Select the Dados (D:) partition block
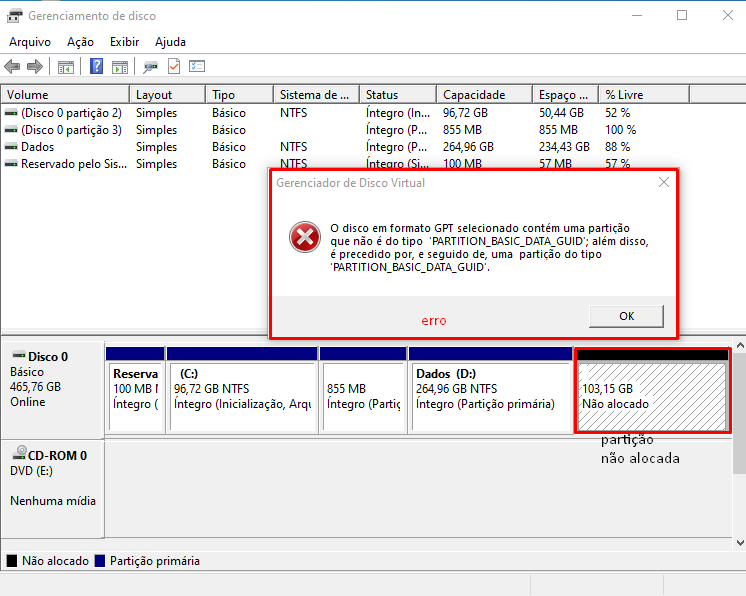746x596 pixels. click(491, 390)
